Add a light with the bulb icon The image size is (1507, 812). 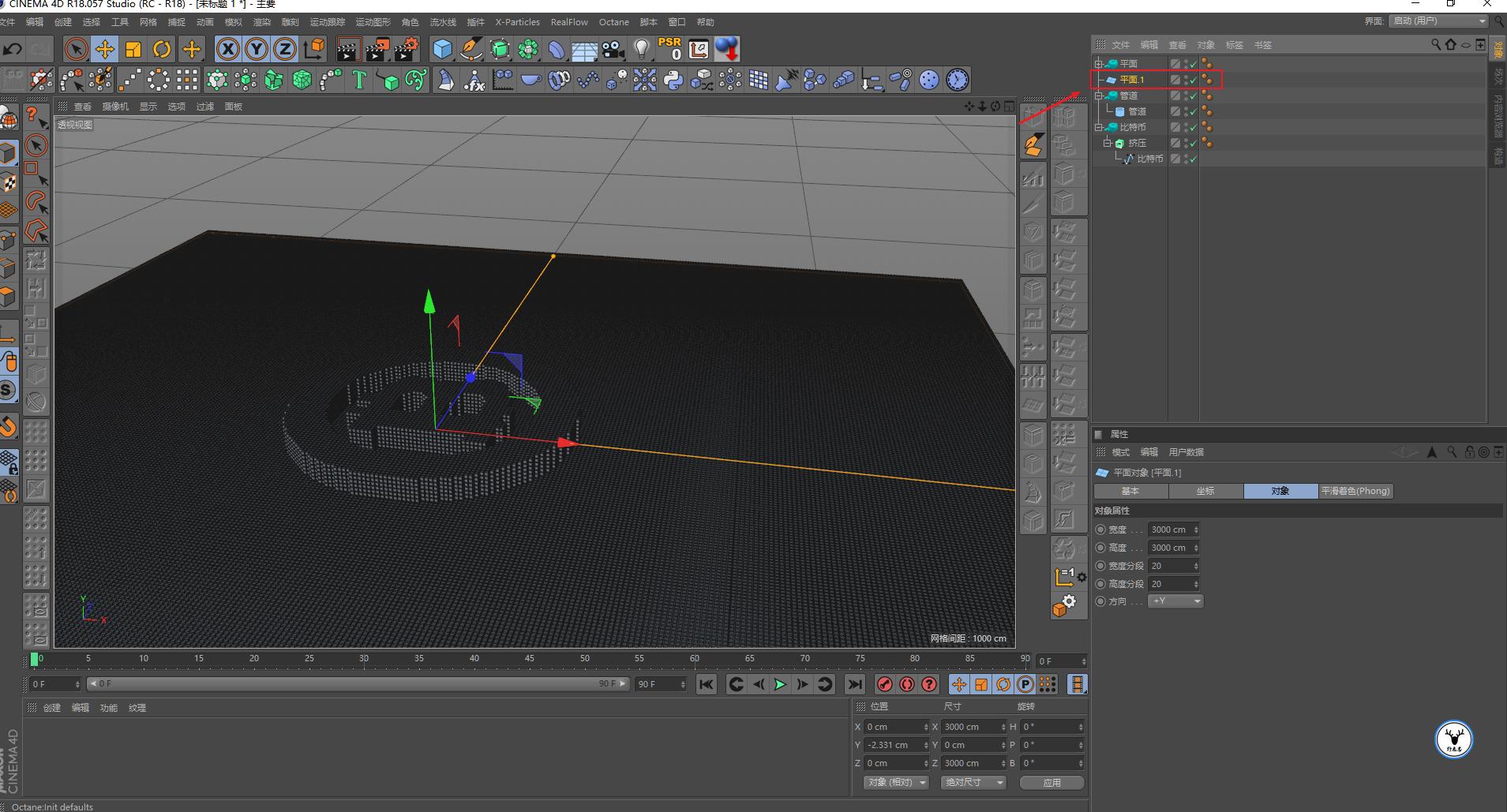click(642, 50)
